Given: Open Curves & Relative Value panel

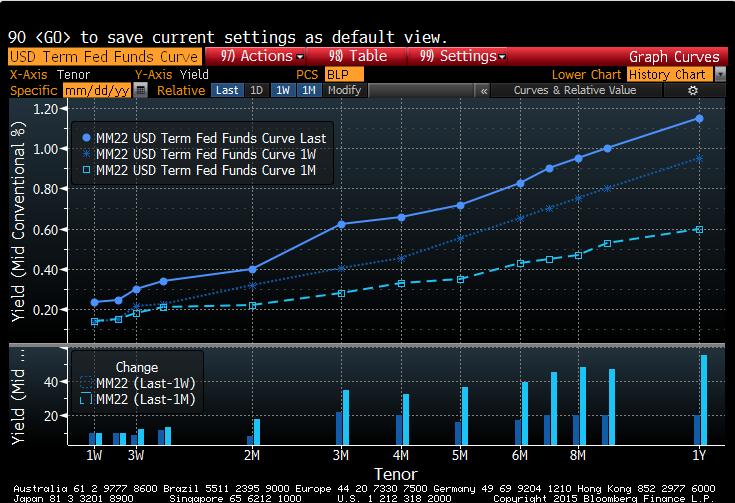Looking at the screenshot, I should coord(575,90).
